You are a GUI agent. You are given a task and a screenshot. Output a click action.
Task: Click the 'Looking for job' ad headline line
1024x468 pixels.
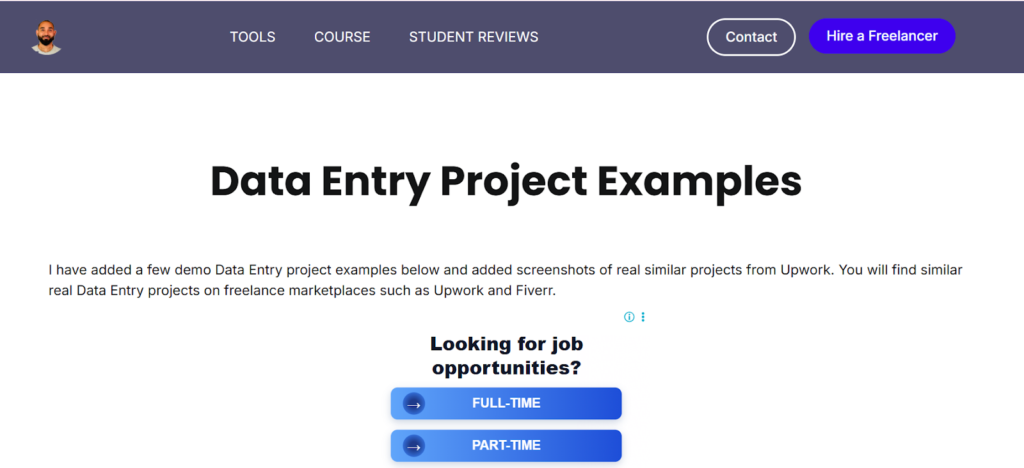[506, 345]
